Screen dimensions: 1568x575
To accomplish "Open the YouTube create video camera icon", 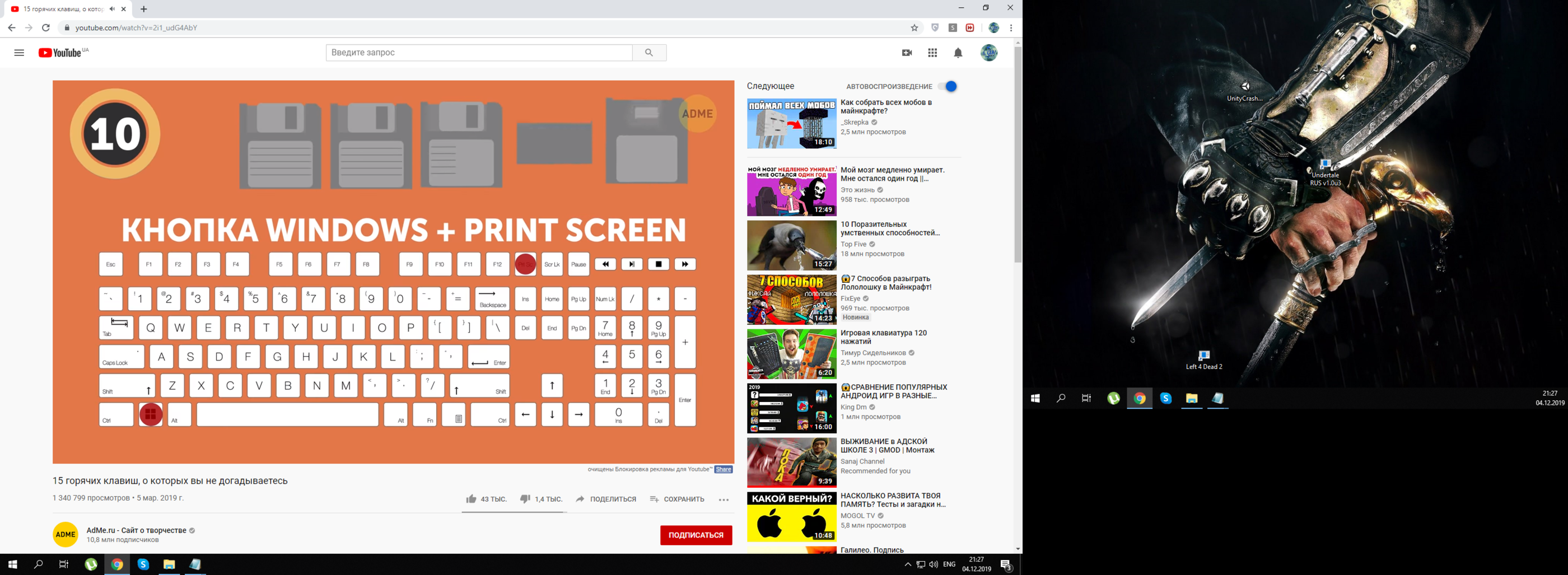I will coord(907,53).
